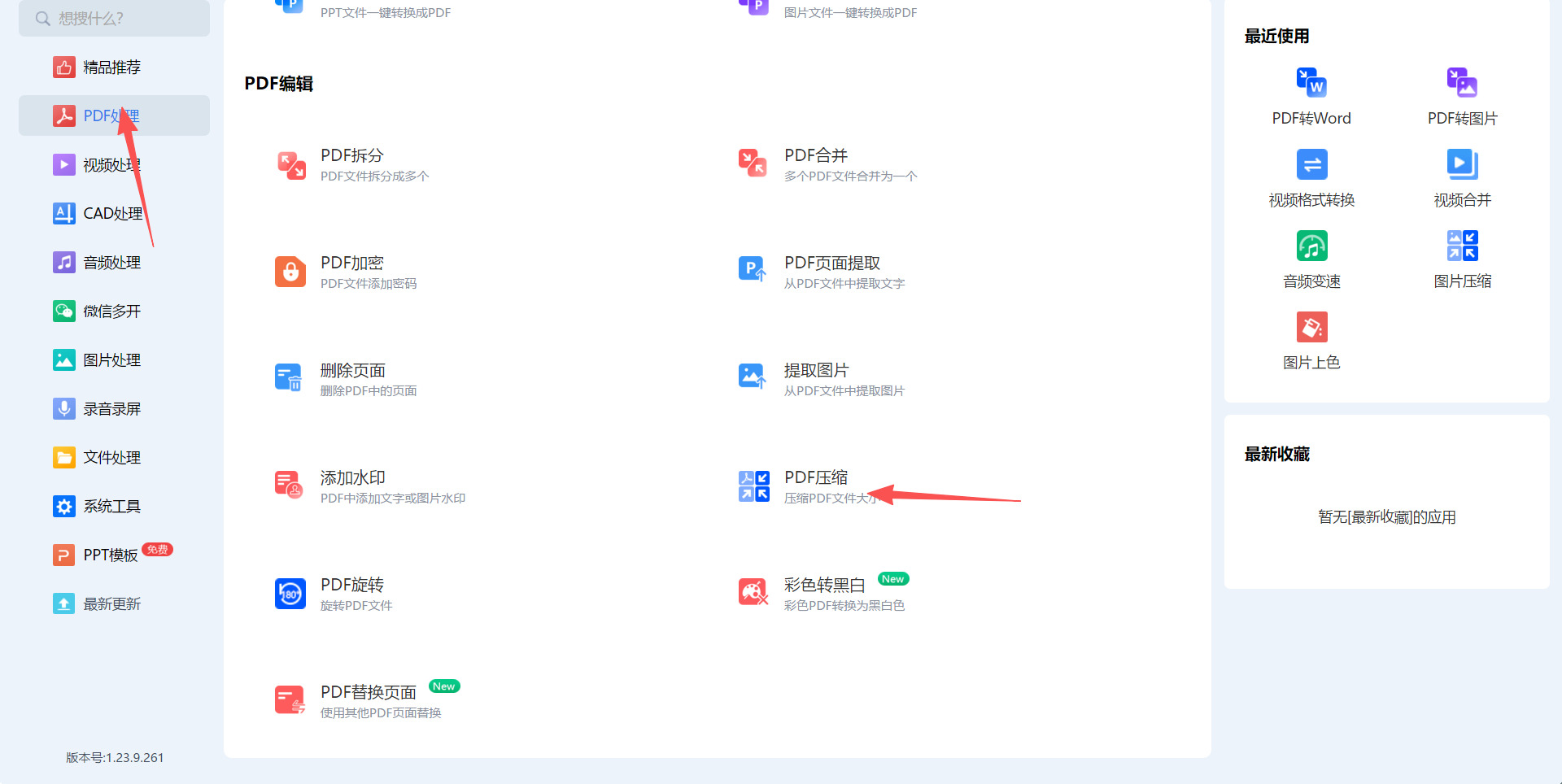Open the 图片处理 picture icon
This screenshot has width=1562, height=784.
64,359
